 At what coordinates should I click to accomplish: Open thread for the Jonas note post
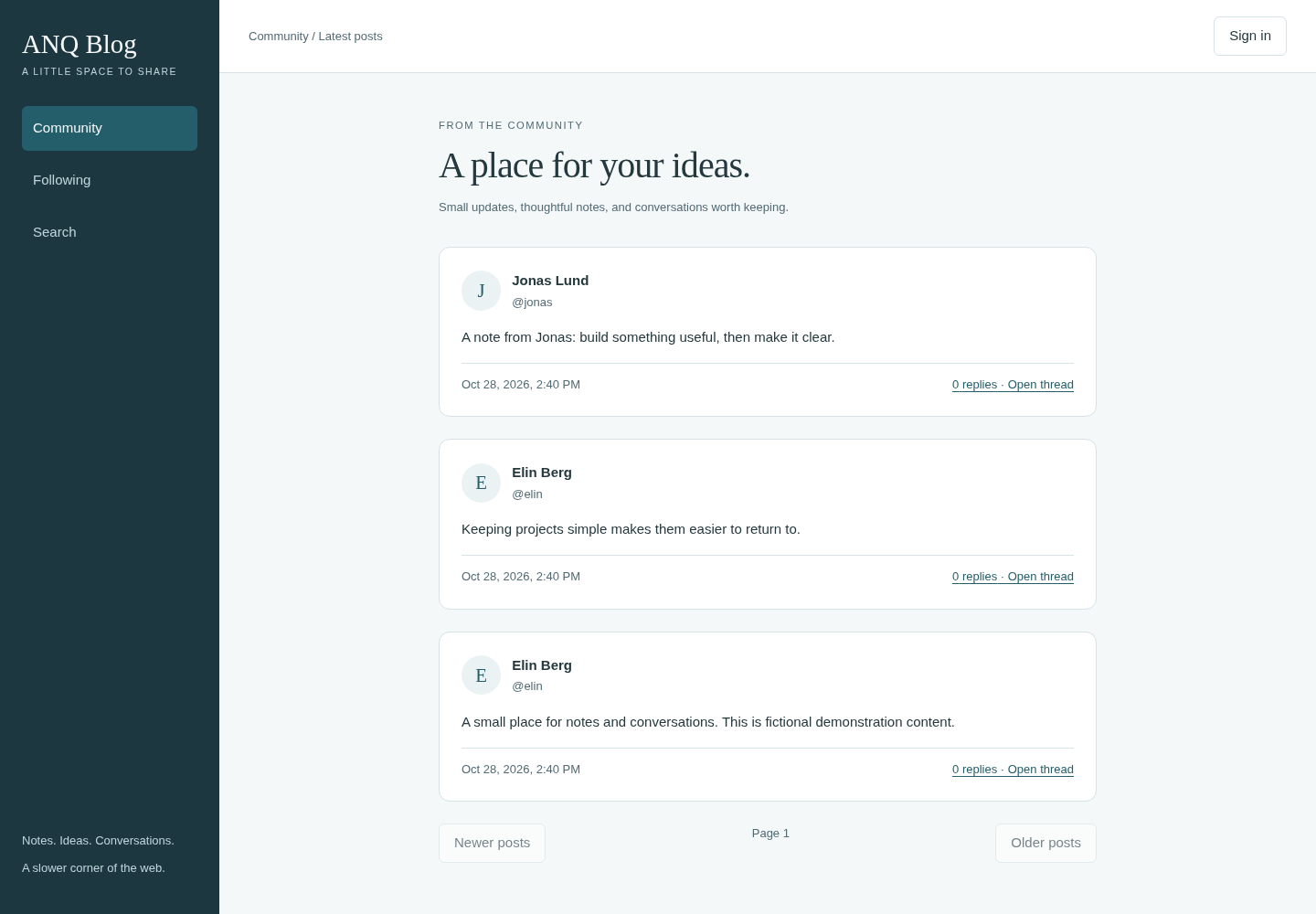[1013, 385]
